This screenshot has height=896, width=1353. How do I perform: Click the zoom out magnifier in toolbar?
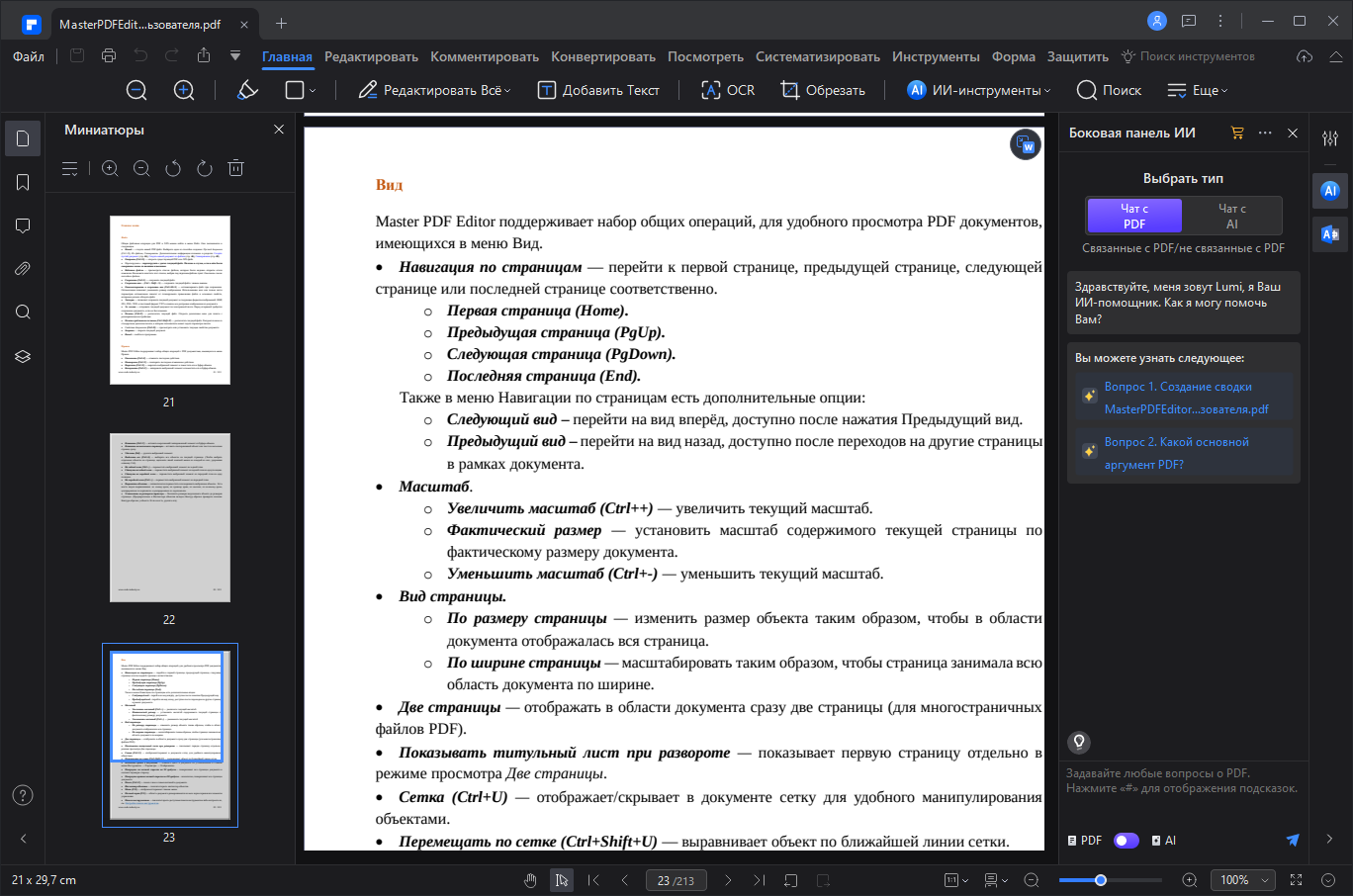[136, 90]
